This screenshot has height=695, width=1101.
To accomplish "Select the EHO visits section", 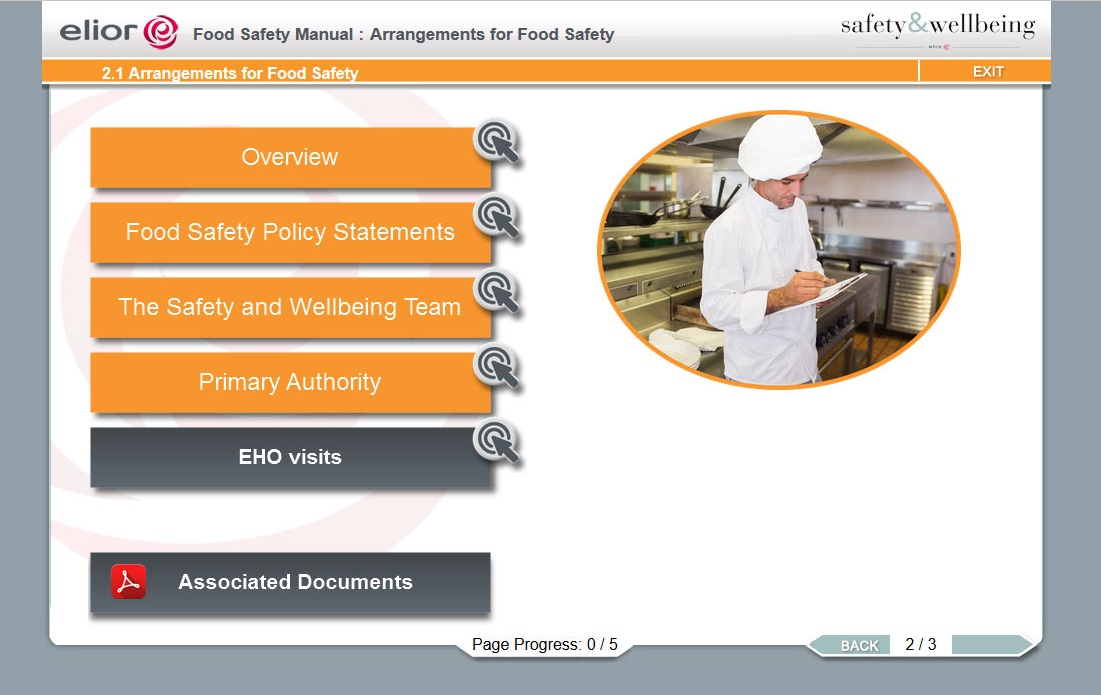I will (289, 457).
